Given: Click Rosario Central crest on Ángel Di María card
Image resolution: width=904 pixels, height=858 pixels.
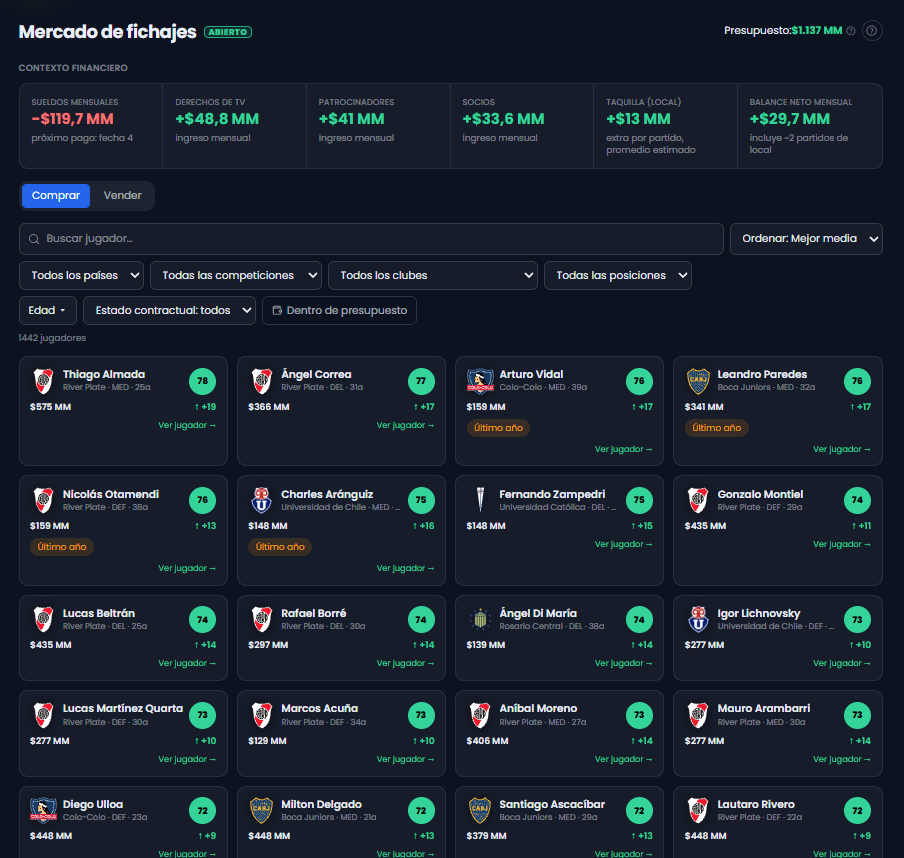Looking at the screenshot, I should click(x=480, y=620).
